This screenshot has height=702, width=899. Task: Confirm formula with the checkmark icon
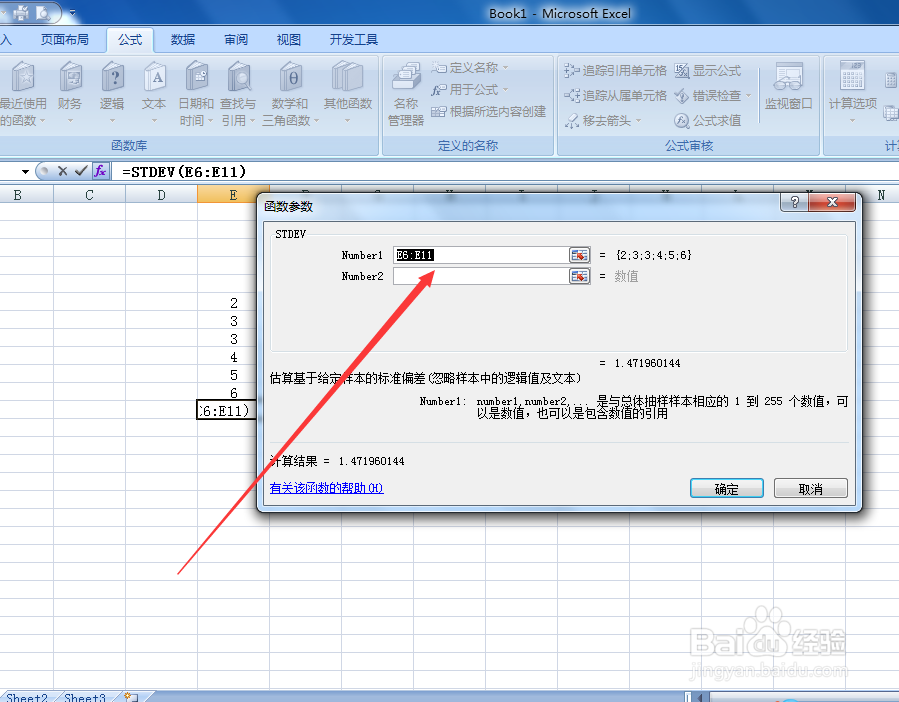[82, 171]
